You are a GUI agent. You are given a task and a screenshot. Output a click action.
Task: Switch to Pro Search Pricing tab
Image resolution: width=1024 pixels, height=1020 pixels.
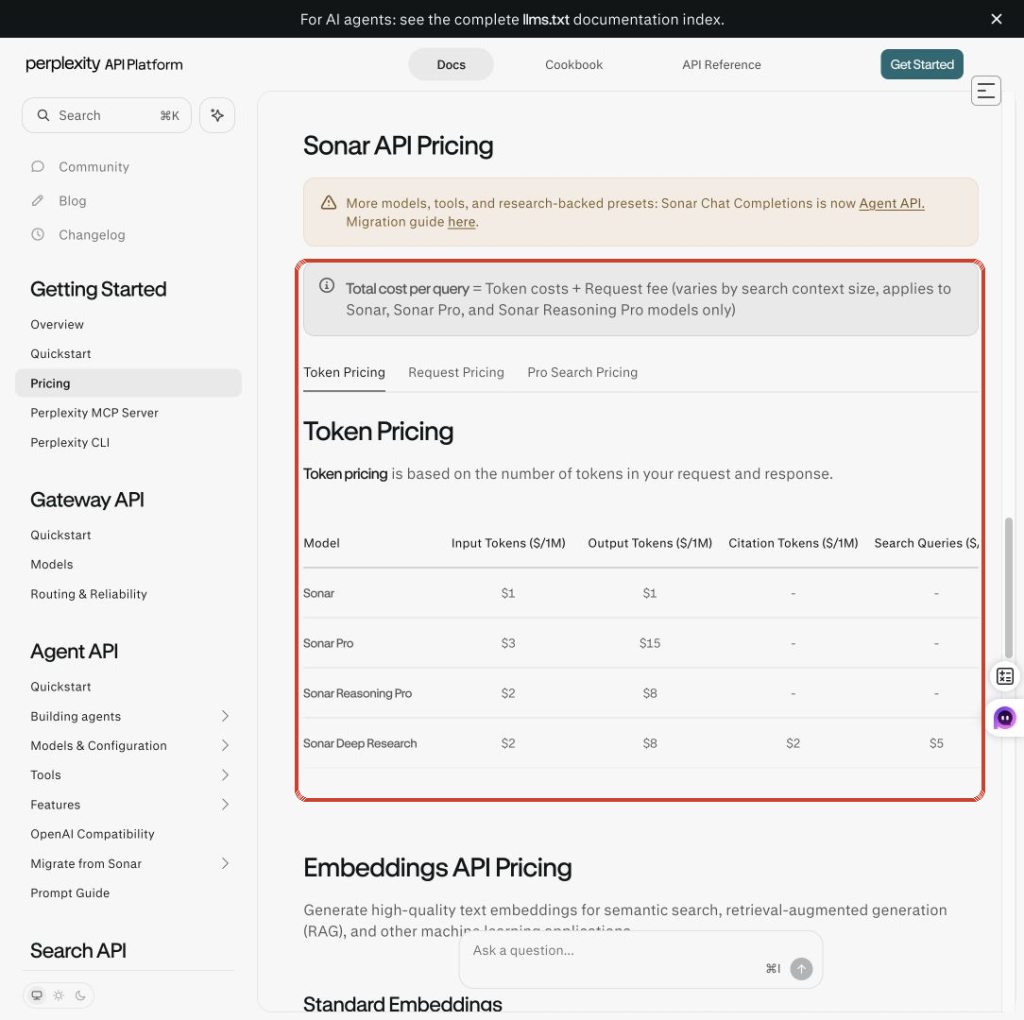click(583, 373)
